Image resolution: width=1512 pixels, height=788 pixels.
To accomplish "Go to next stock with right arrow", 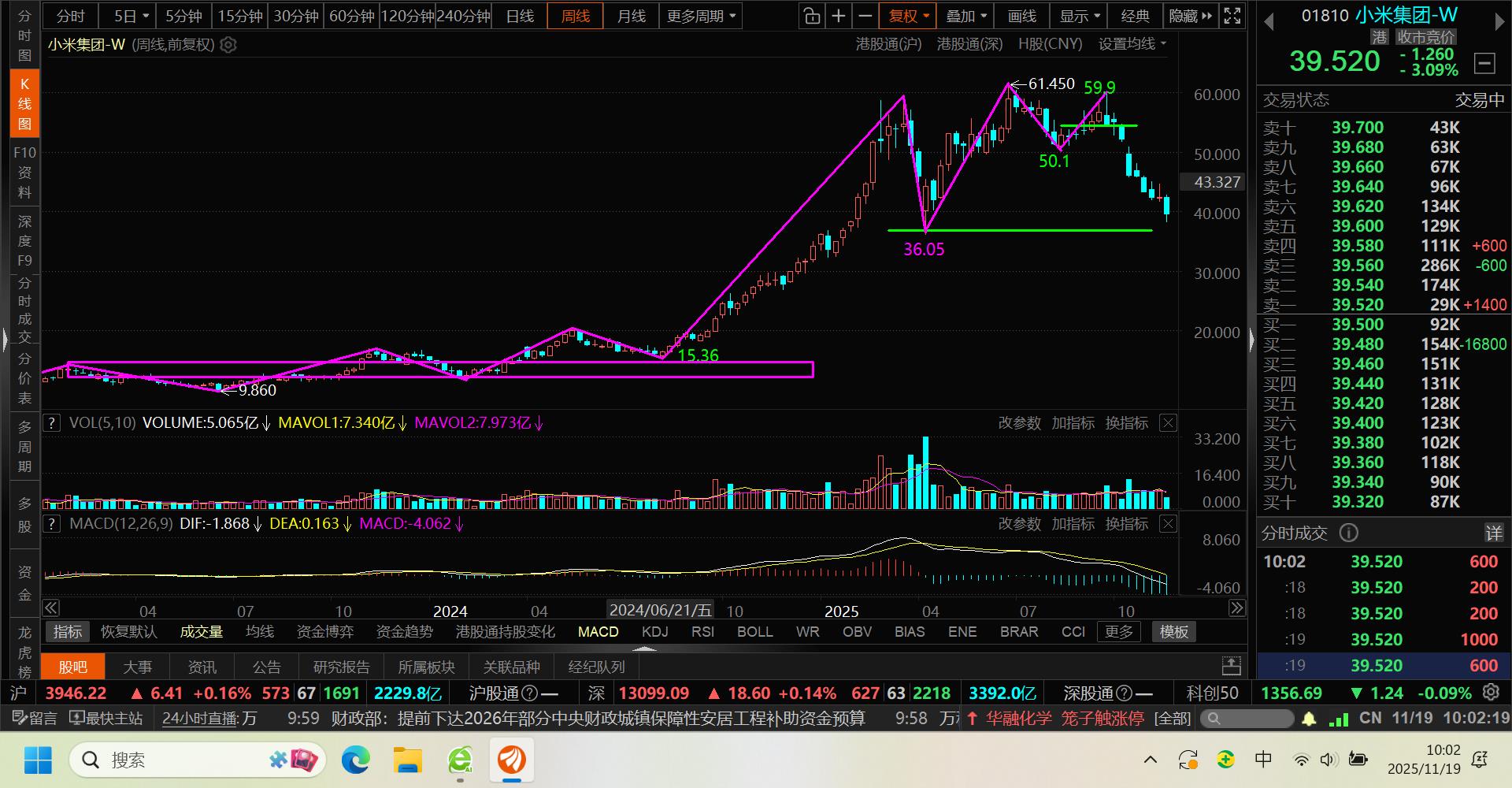I will 1499,22.
